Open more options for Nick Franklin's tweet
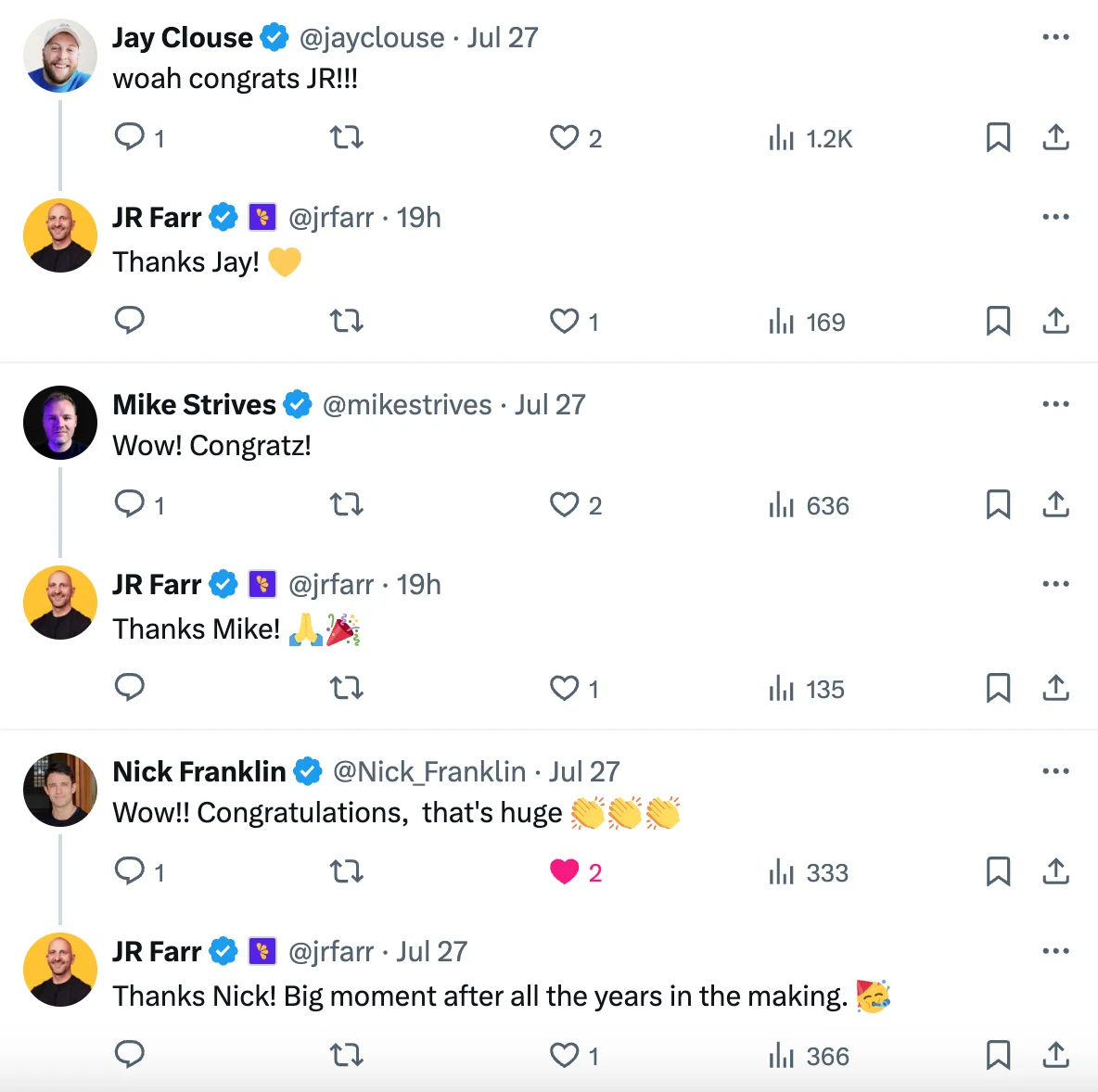This screenshot has height=1092, width=1098. click(1055, 770)
